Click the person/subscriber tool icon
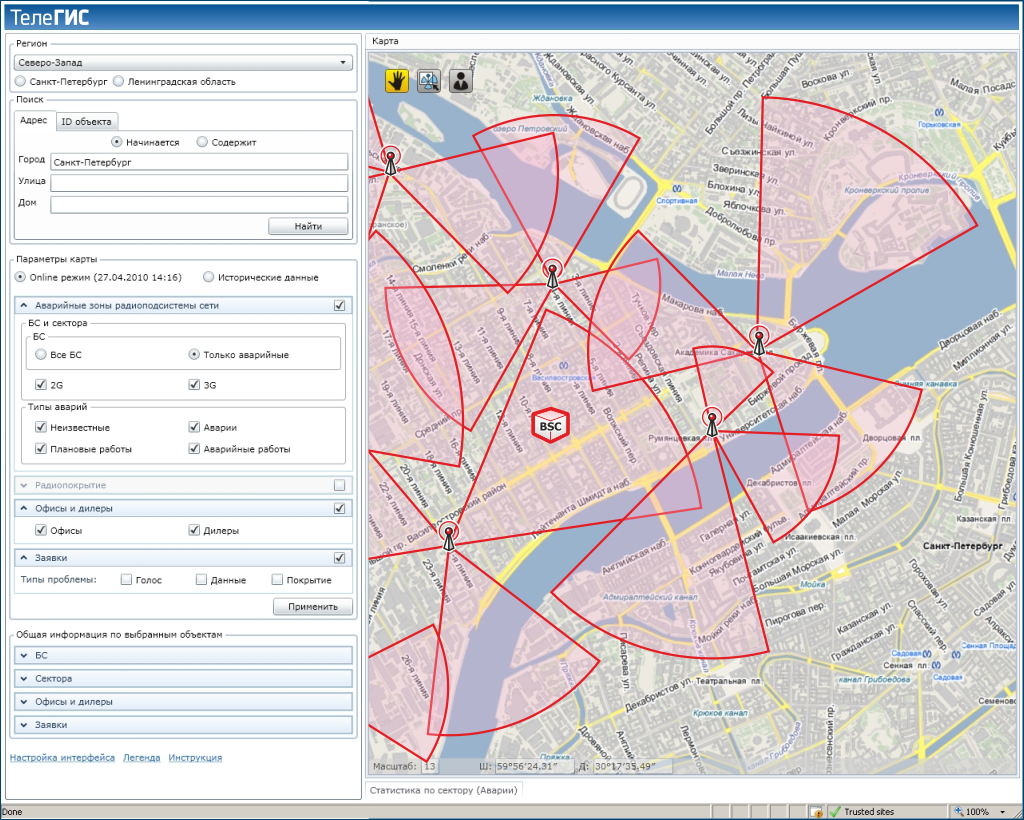 tap(460, 82)
